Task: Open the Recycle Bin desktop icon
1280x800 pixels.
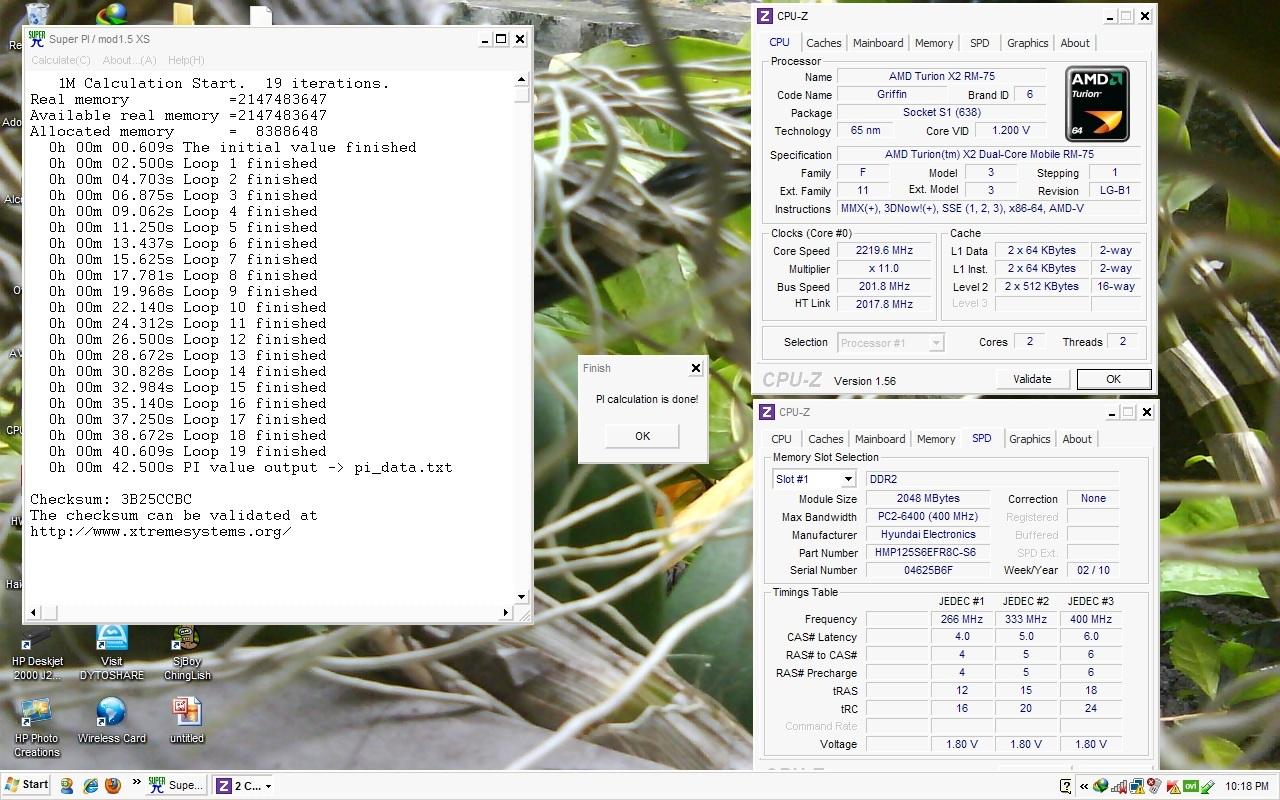Action: [x=37, y=13]
